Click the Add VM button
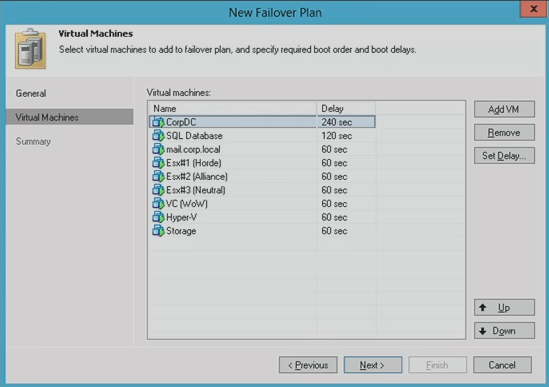This screenshot has height=387, width=549. click(x=504, y=109)
